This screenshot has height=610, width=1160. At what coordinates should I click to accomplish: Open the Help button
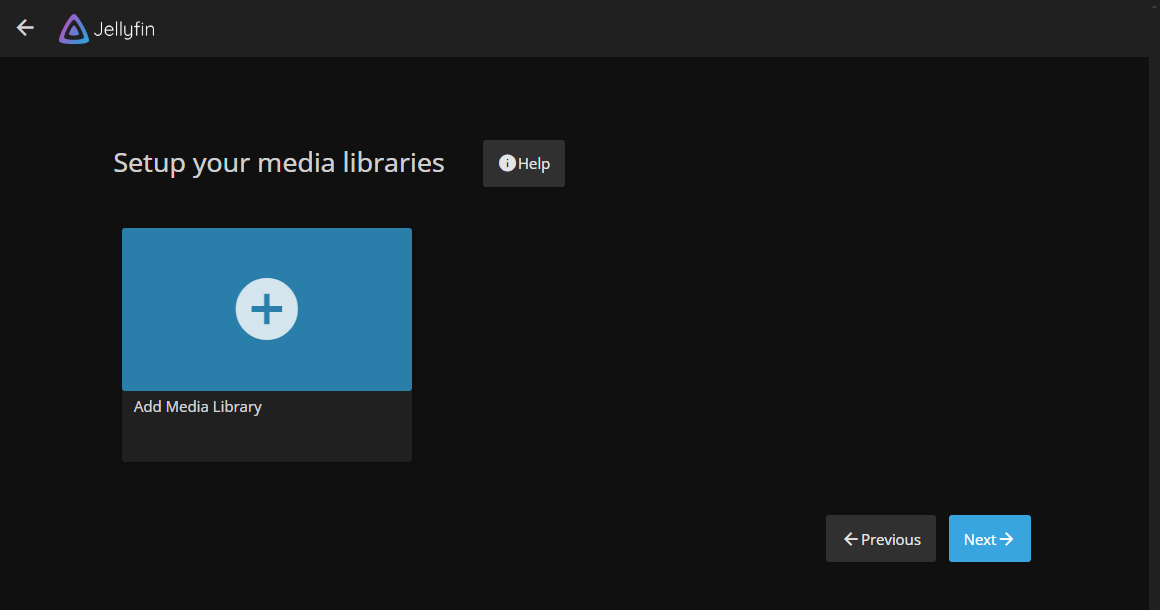[524, 163]
